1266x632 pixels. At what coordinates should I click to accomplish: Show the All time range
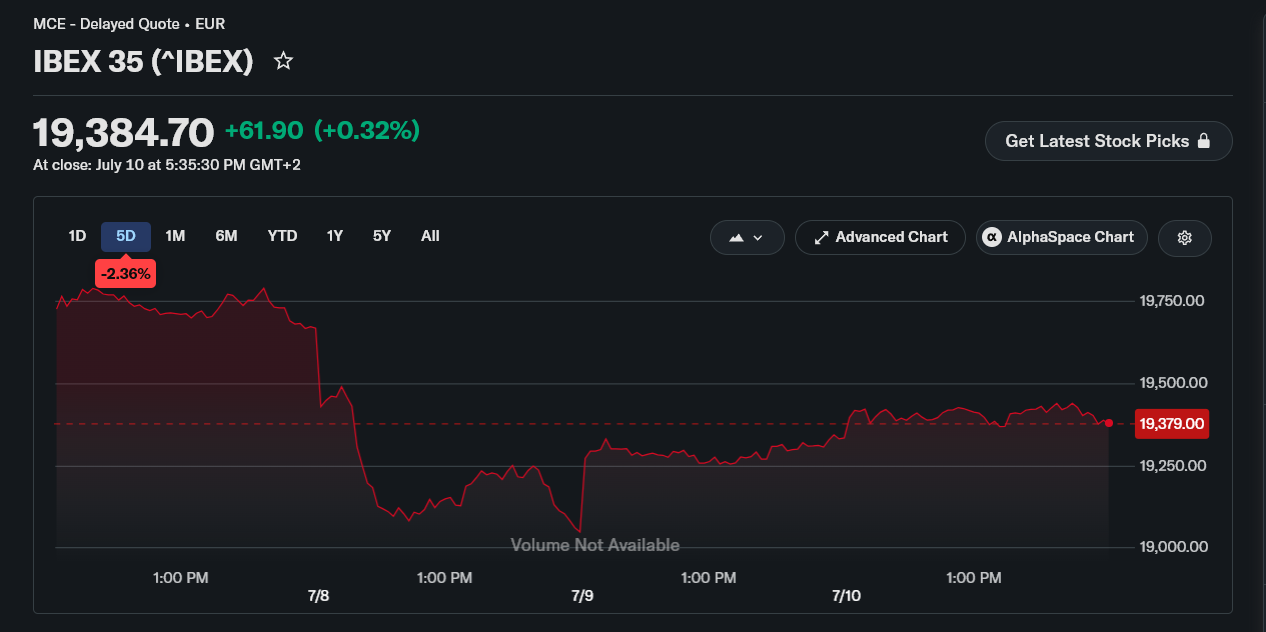click(430, 236)
